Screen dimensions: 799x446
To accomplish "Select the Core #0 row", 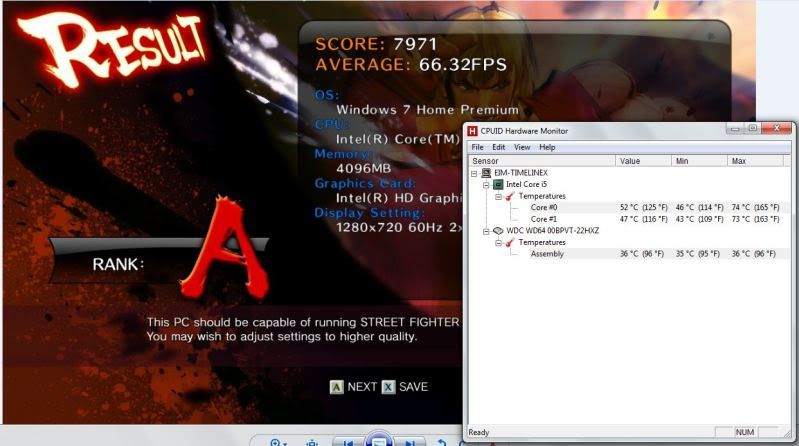I will (629, 207).
